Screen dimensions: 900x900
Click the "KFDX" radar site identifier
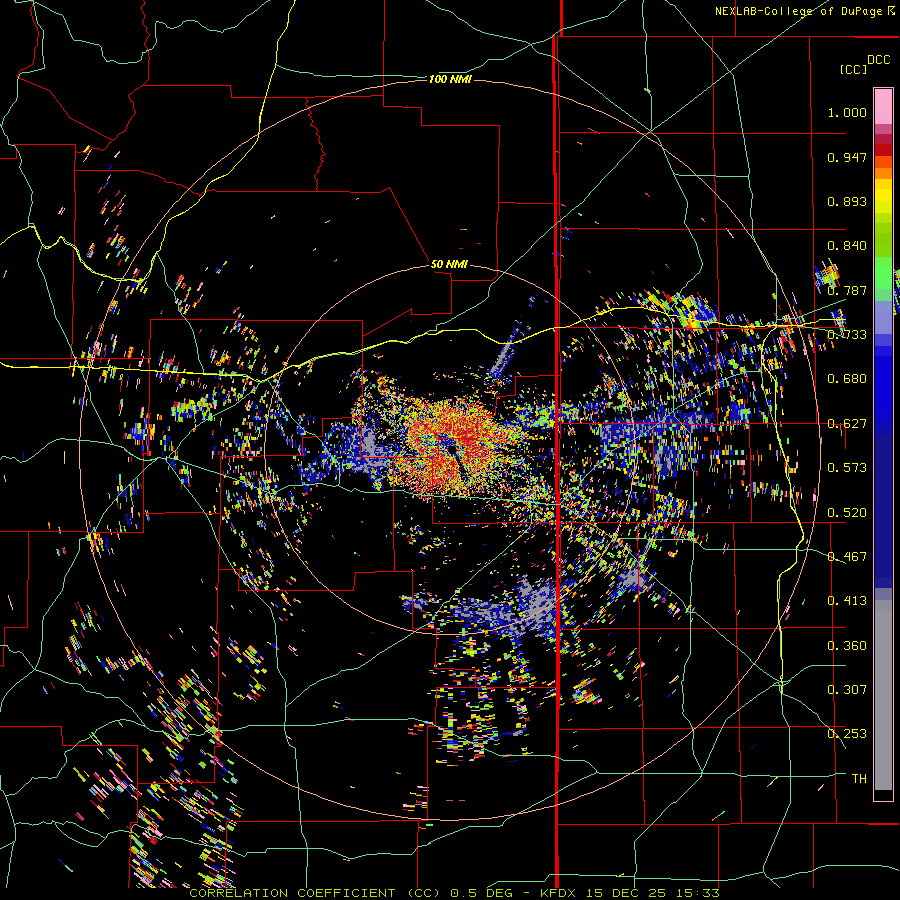click(x=558, y=893)
